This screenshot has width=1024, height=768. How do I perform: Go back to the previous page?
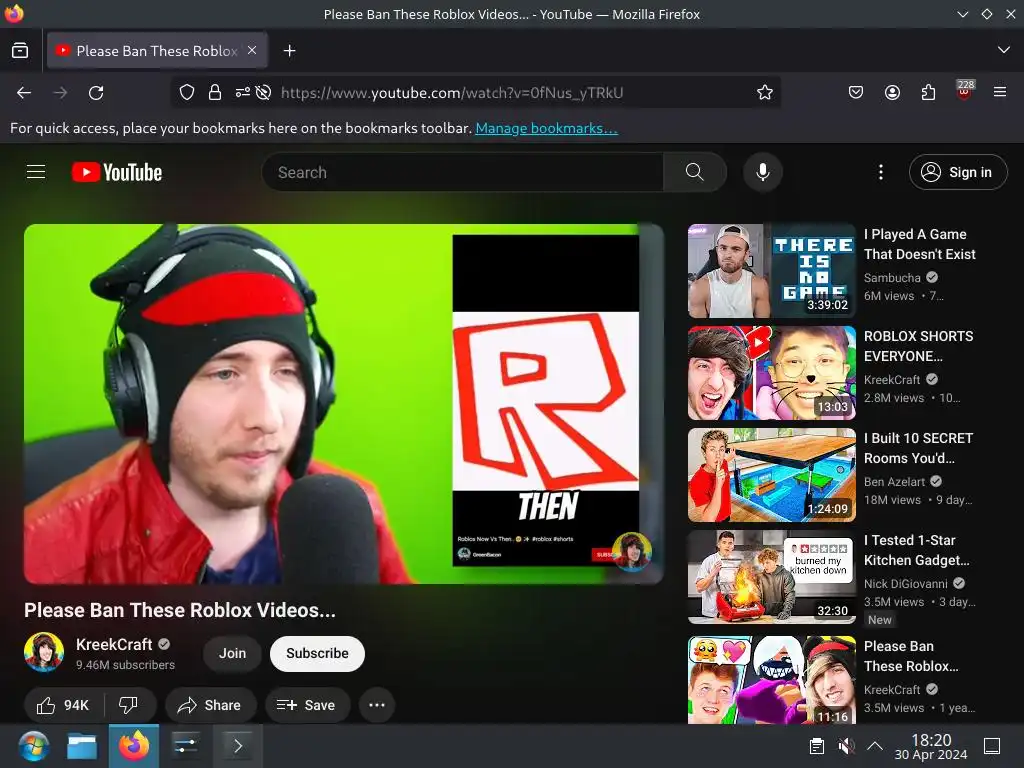[x=24, y=93]
